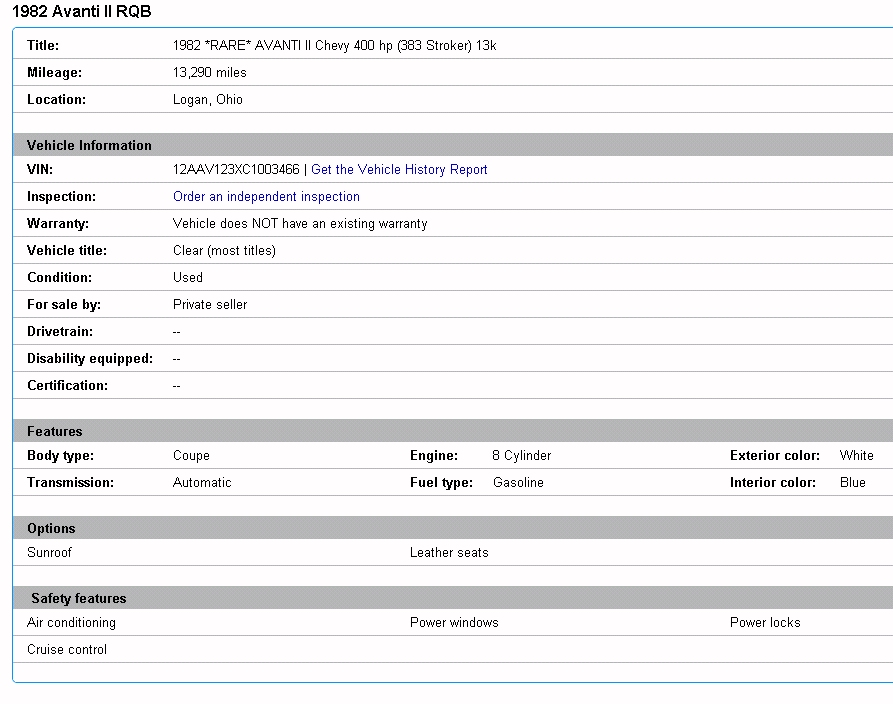Click the listing title text with 383 Stroker

point(334,46)
